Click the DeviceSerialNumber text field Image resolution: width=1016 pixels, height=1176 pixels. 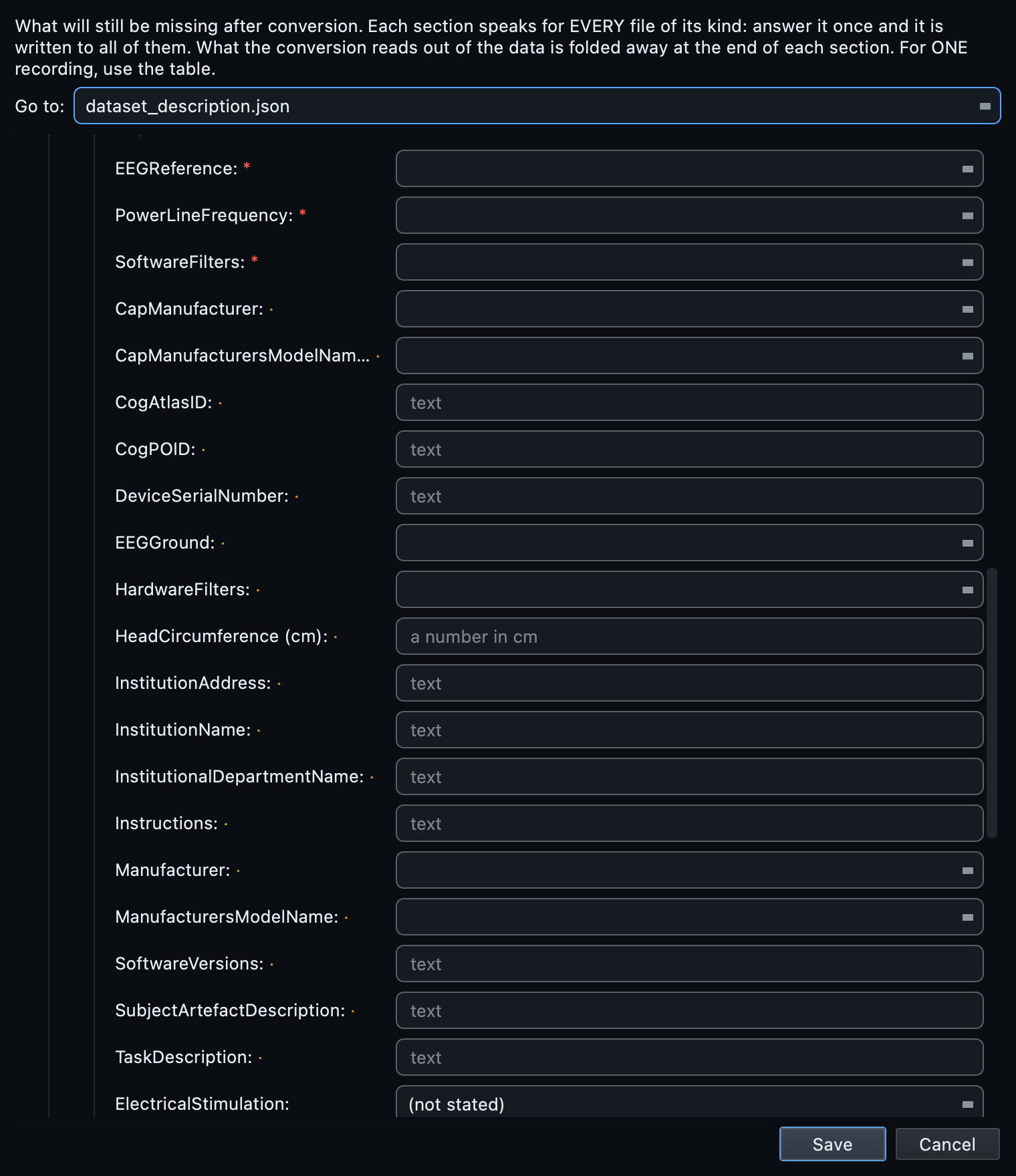click(x=689, y=496)
